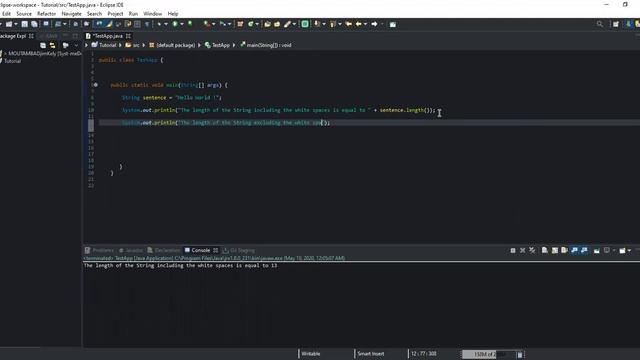This screenshot has height=360, width=640.
Task: Click the Writable status bar entry
Action: point(311,354)
